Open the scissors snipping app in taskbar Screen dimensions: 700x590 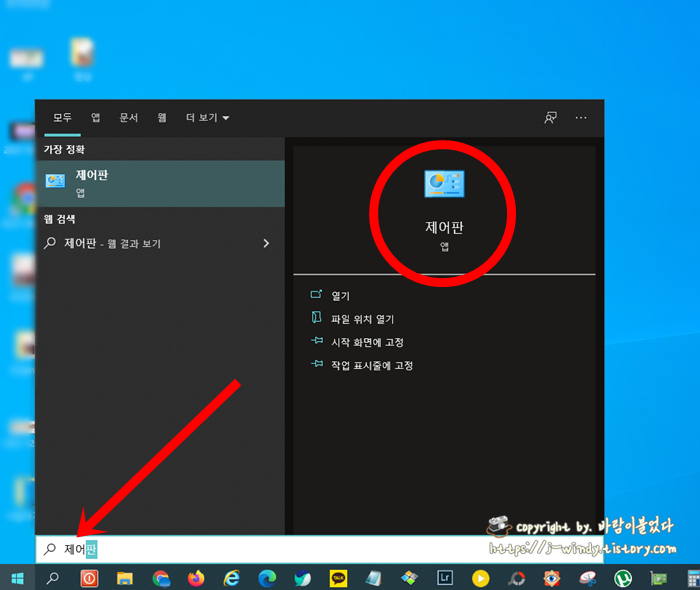(x=588, y=578)
